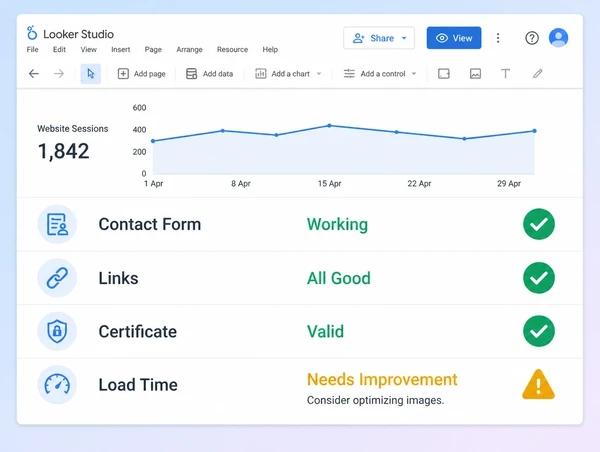This screenshot has width=600, height=452.
Task: Click the Contact Form icon
Action: 57,224
